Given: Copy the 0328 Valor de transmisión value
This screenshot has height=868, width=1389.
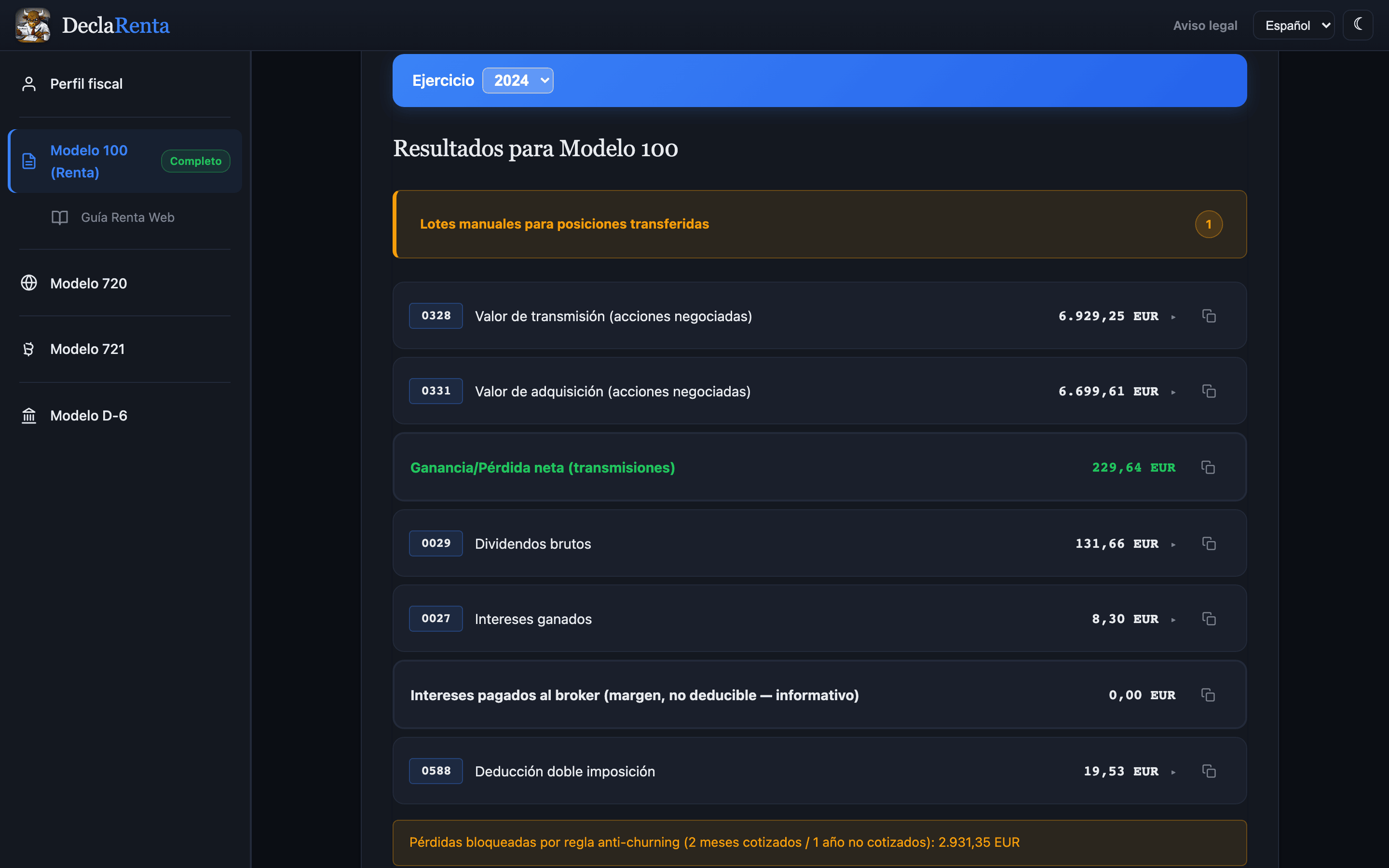Looking at the screenshot, I should click(1209, 316).
